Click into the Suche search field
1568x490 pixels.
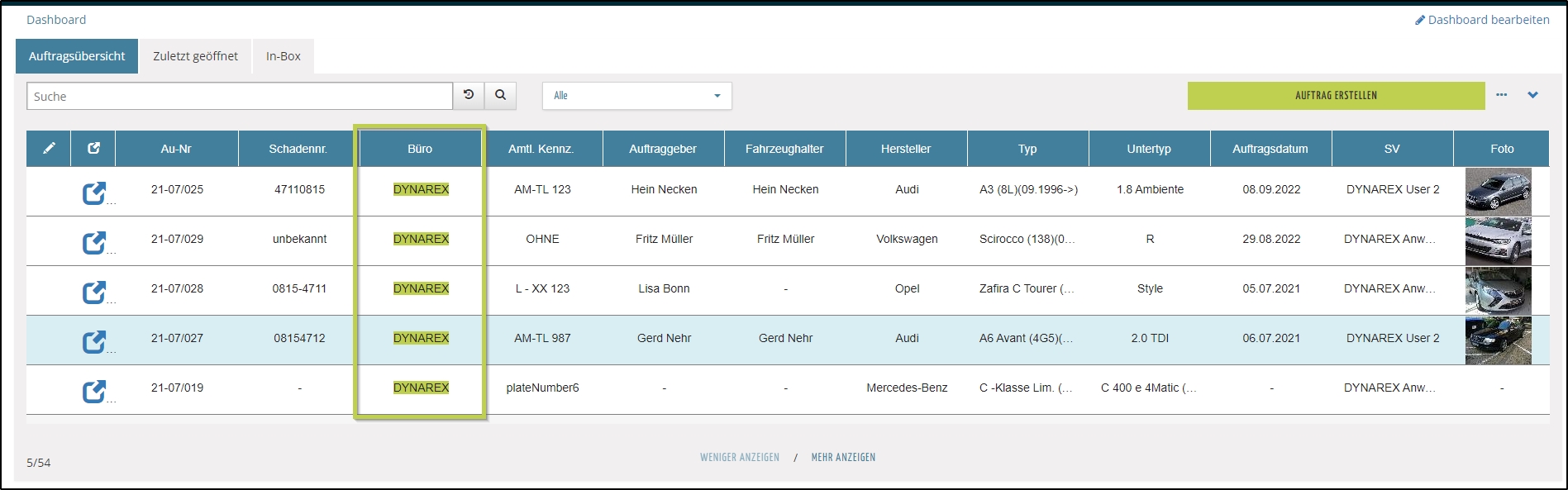coord(240,96)
